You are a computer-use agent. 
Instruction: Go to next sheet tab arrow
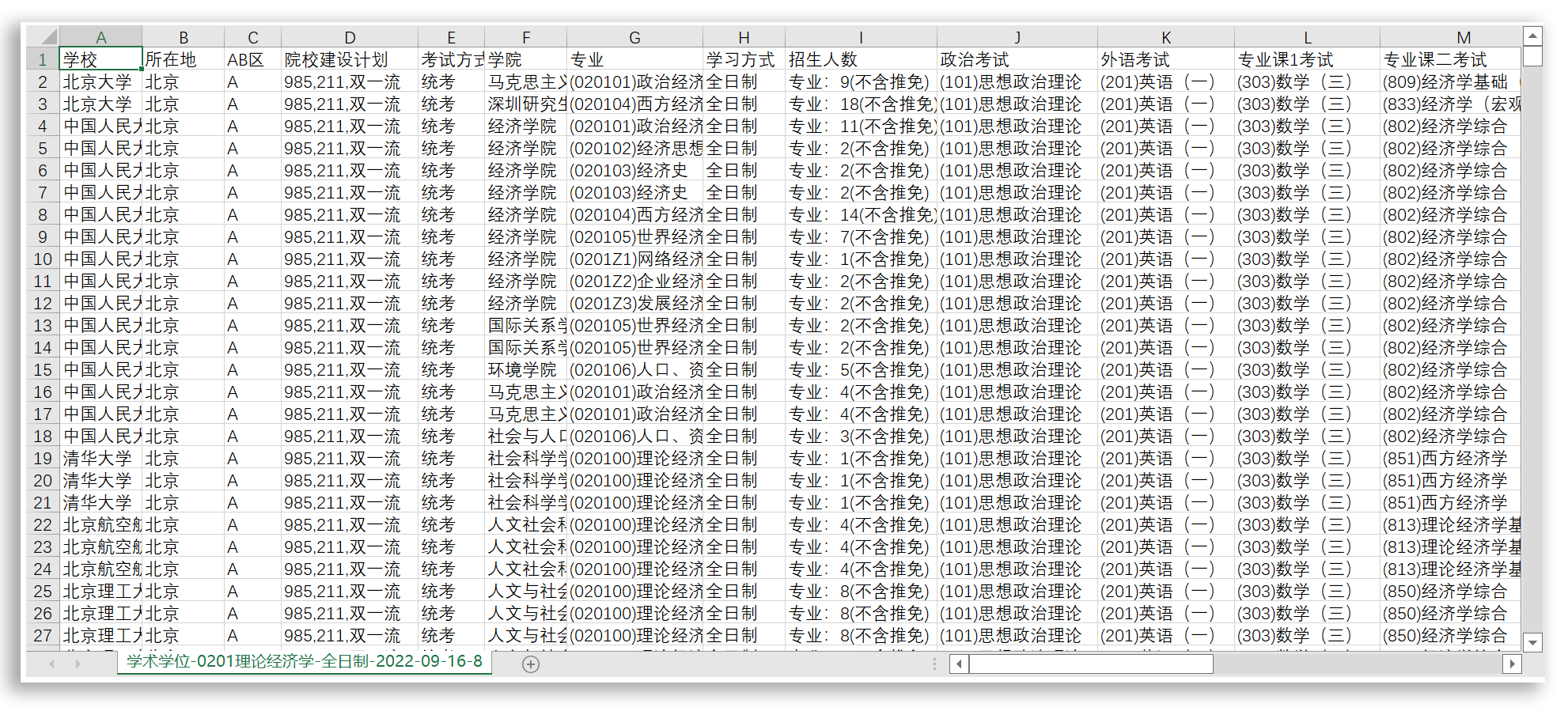(x=78, y=664)
